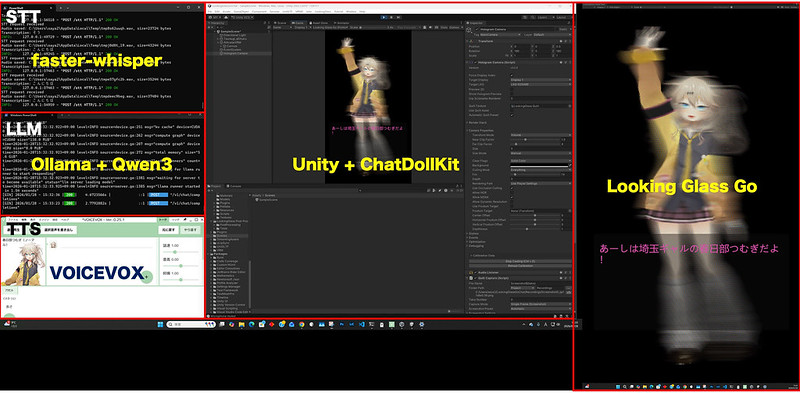This screenshot has height=393, width=800.
Task: Open the Tag dropdown showing MainCamera
Action: point(500,35)
